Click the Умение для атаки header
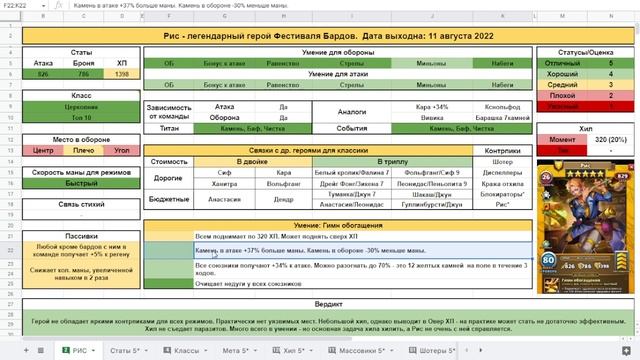 338,74
